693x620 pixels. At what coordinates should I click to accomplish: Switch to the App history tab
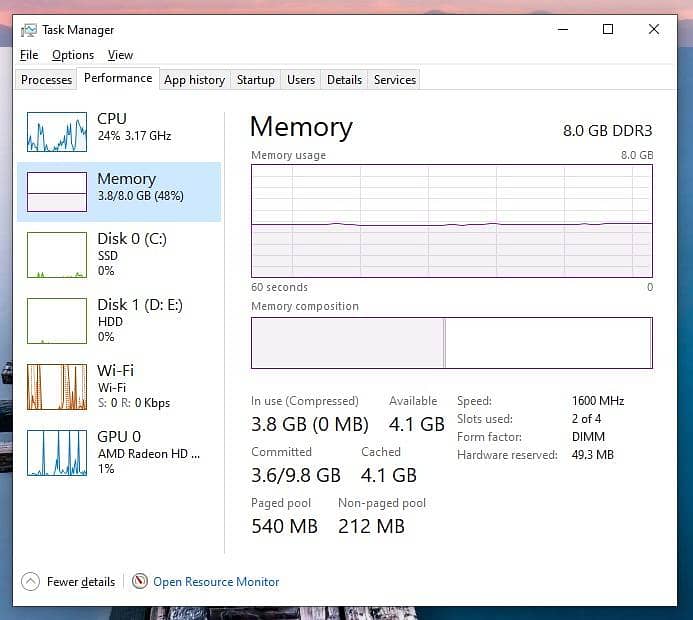click(x=194, y=80)
